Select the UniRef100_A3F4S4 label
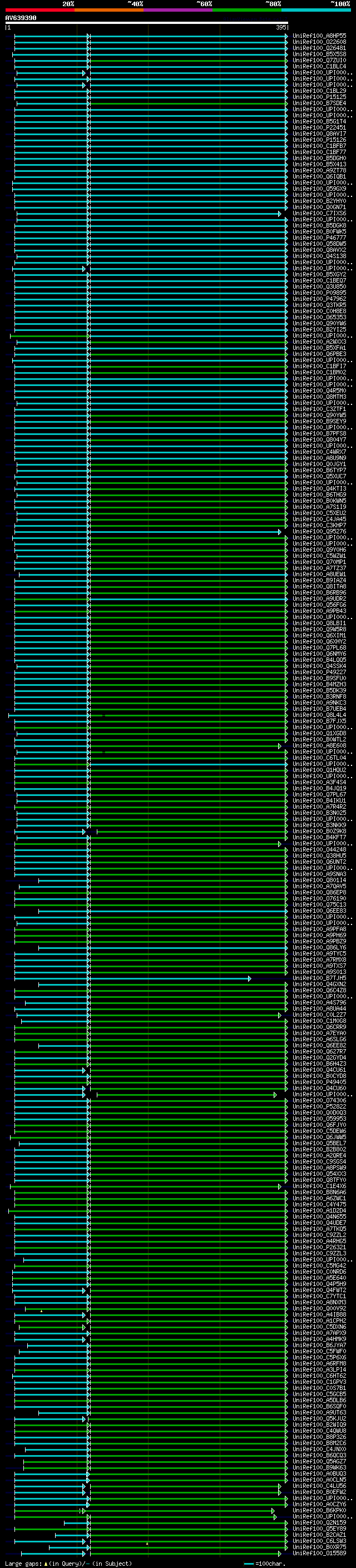 tap(319, 782)
